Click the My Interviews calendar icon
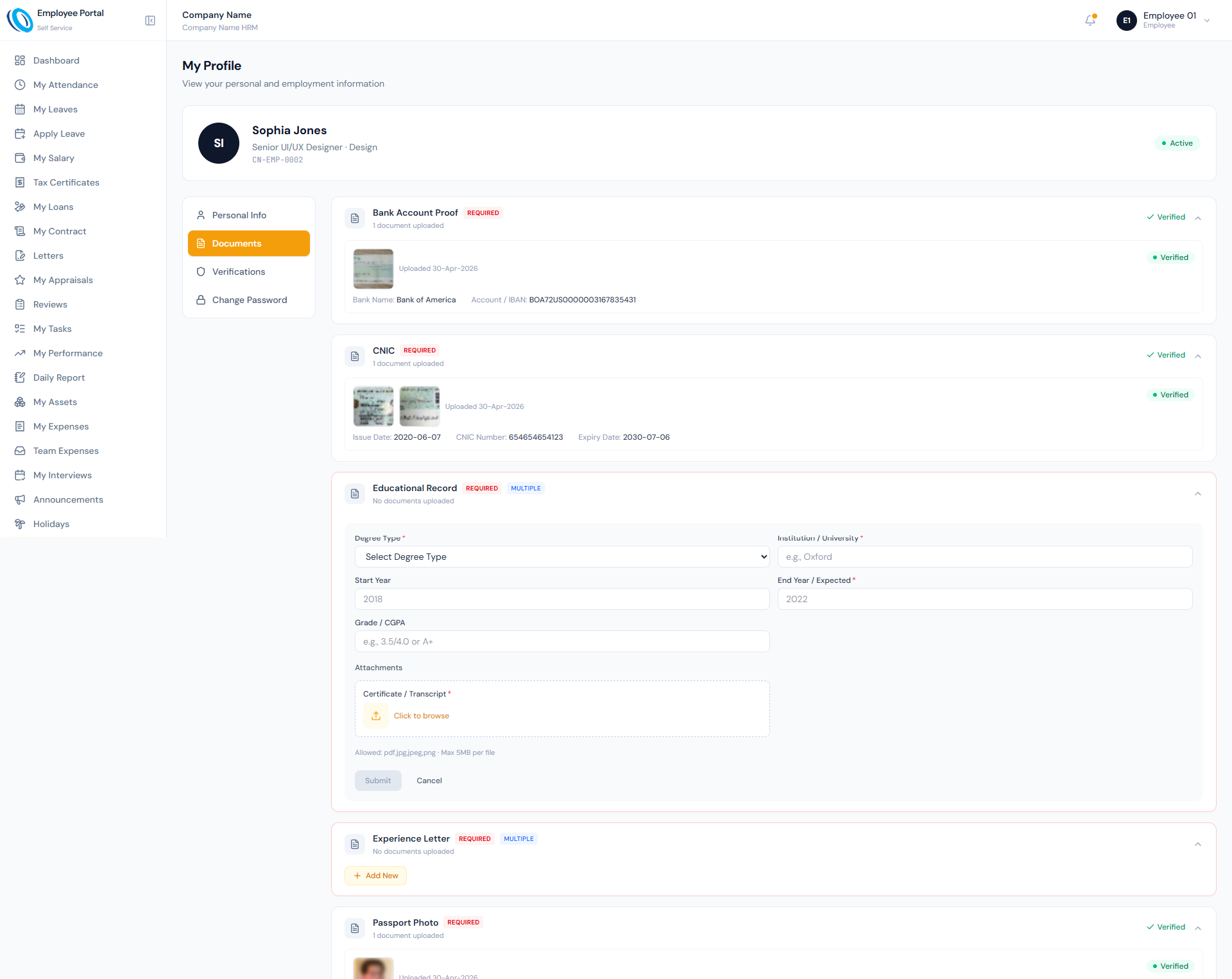The height and width of the screenshot is (979, 1232). click(x=20, y=475)
